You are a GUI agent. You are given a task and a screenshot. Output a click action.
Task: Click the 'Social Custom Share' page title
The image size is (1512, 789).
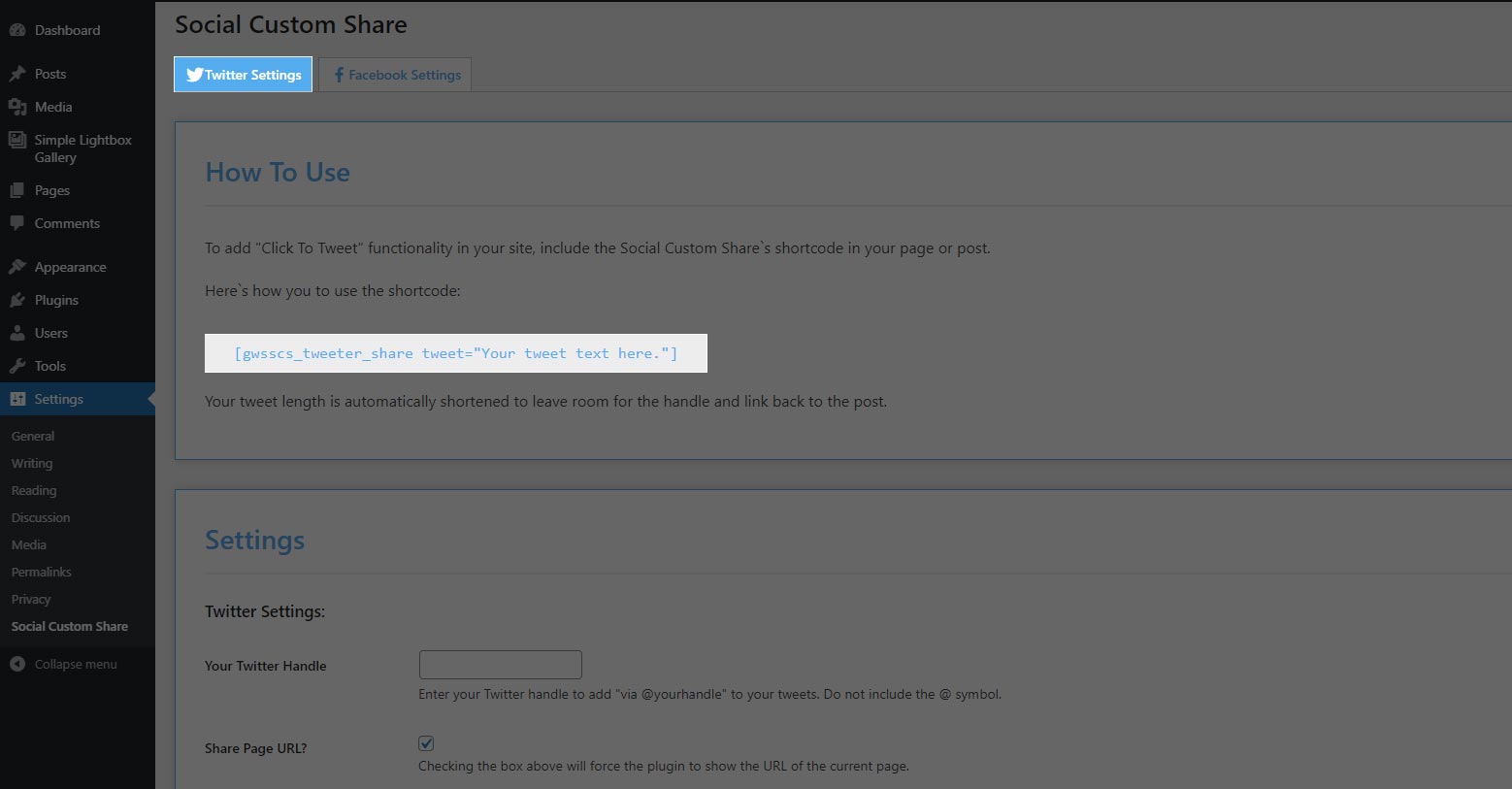[x=291, y=25]
